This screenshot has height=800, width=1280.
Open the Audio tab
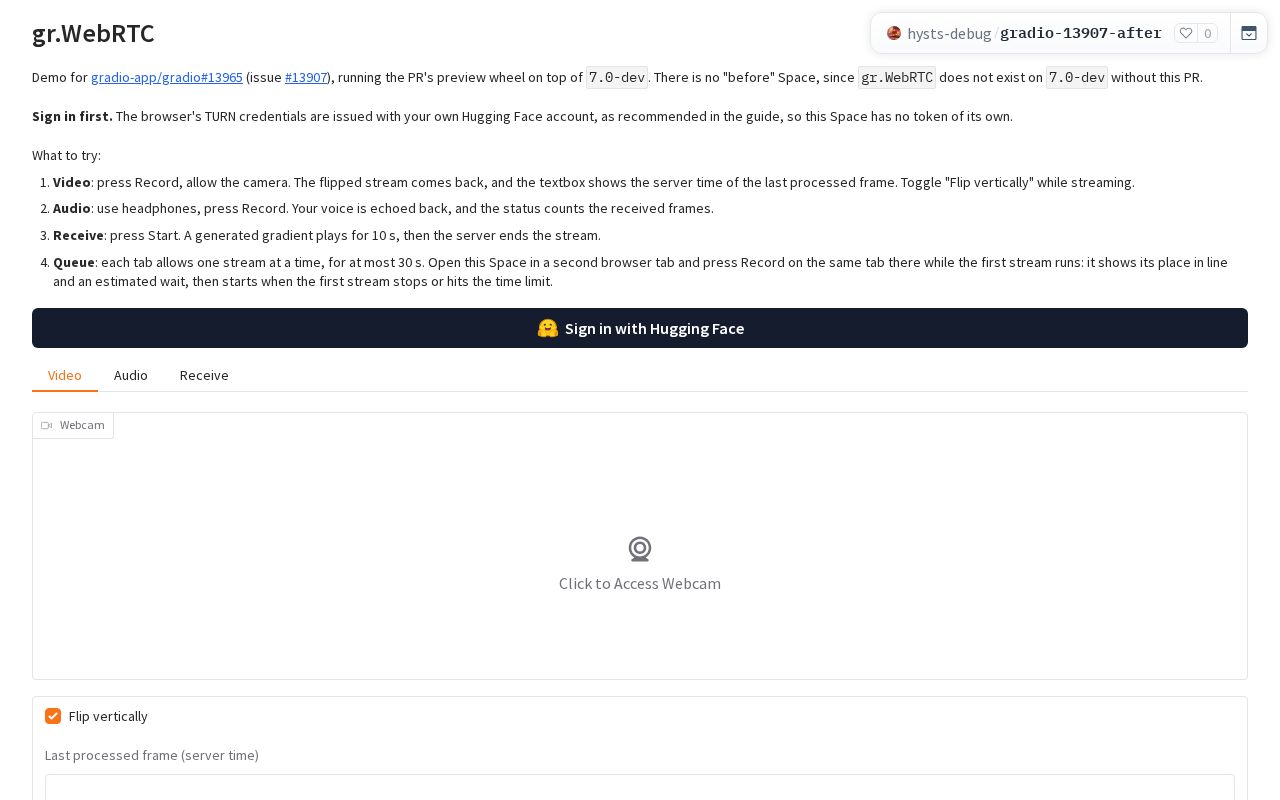[x=131, y=375]
